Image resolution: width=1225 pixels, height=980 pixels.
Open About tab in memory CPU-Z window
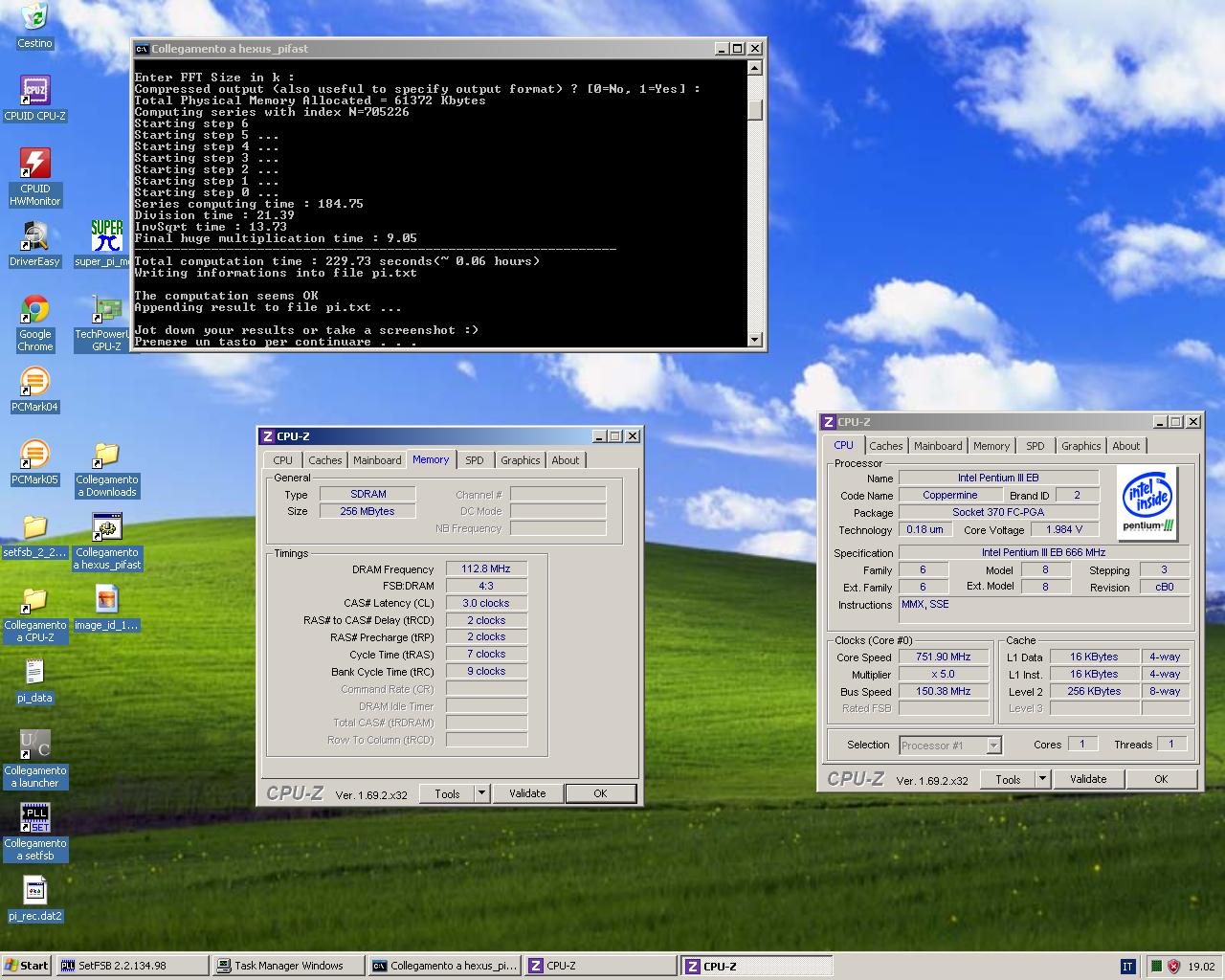566,460
